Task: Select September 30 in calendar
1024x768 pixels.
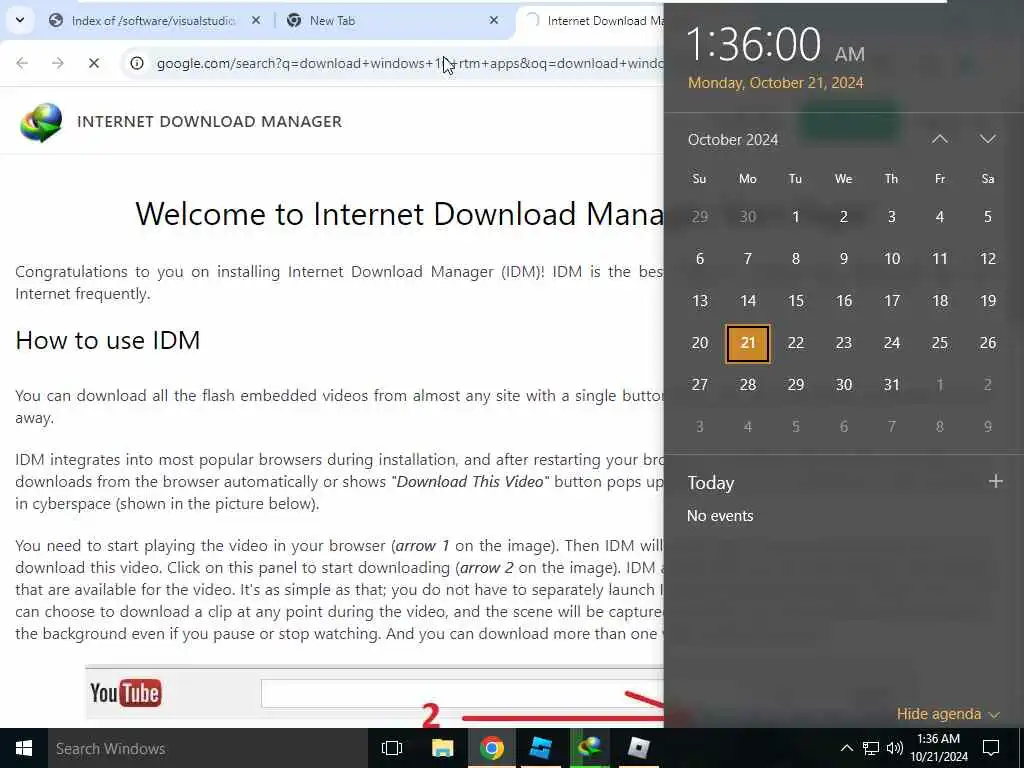Action: [748, 217]
